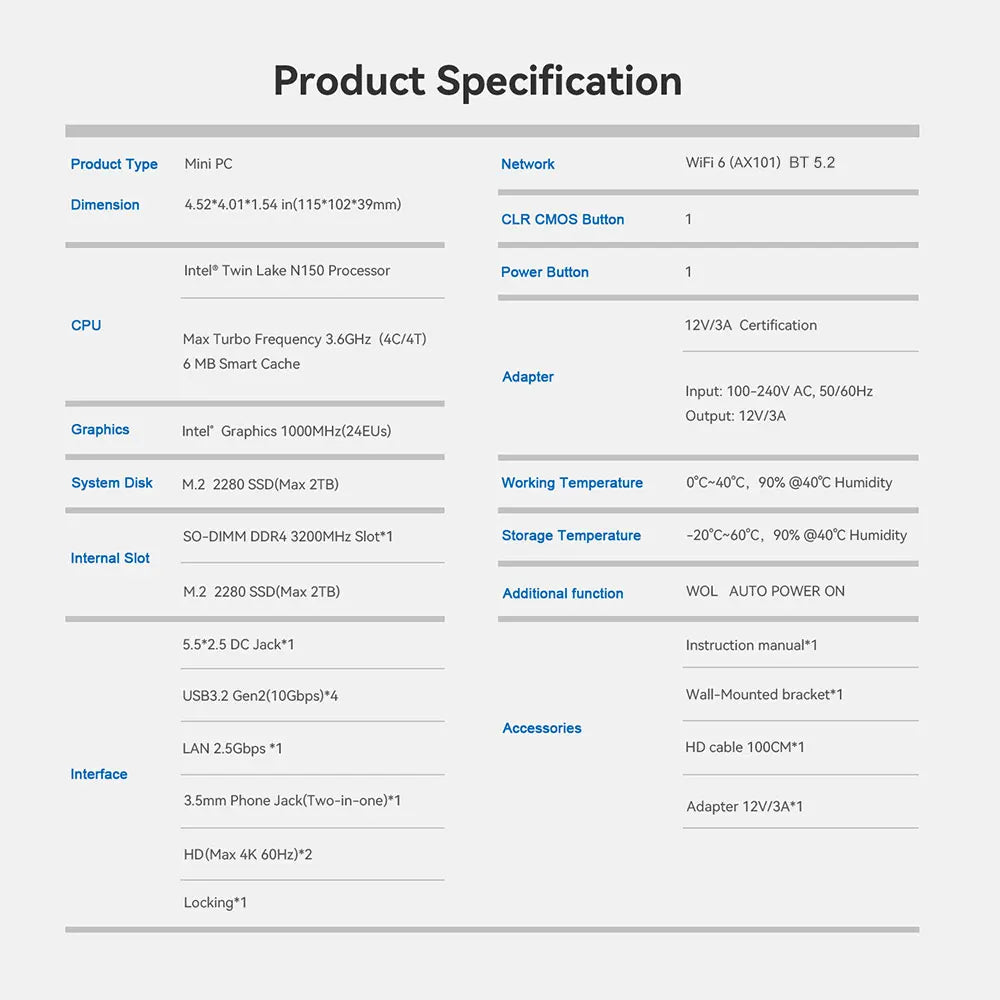1000x1000 pixels.
Task: Click the Network label
Action: (528, 165)
